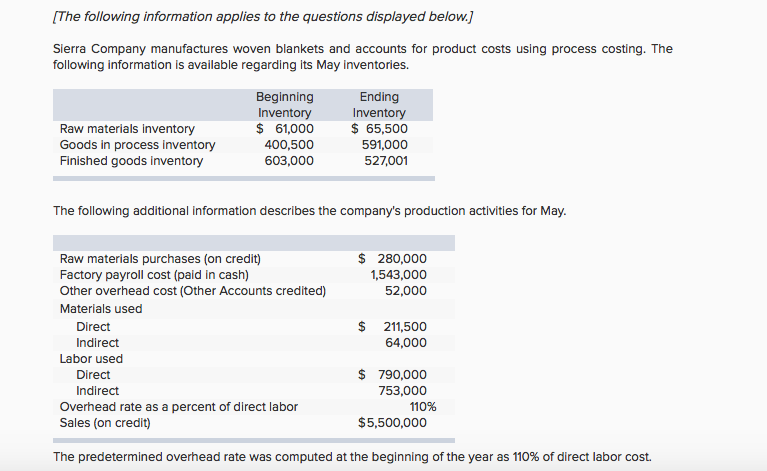Image resolution: width=767 pixels, height=471 pixels.
Task: Click 'The following additional information describes' sentence
Action: coord(309,211)
